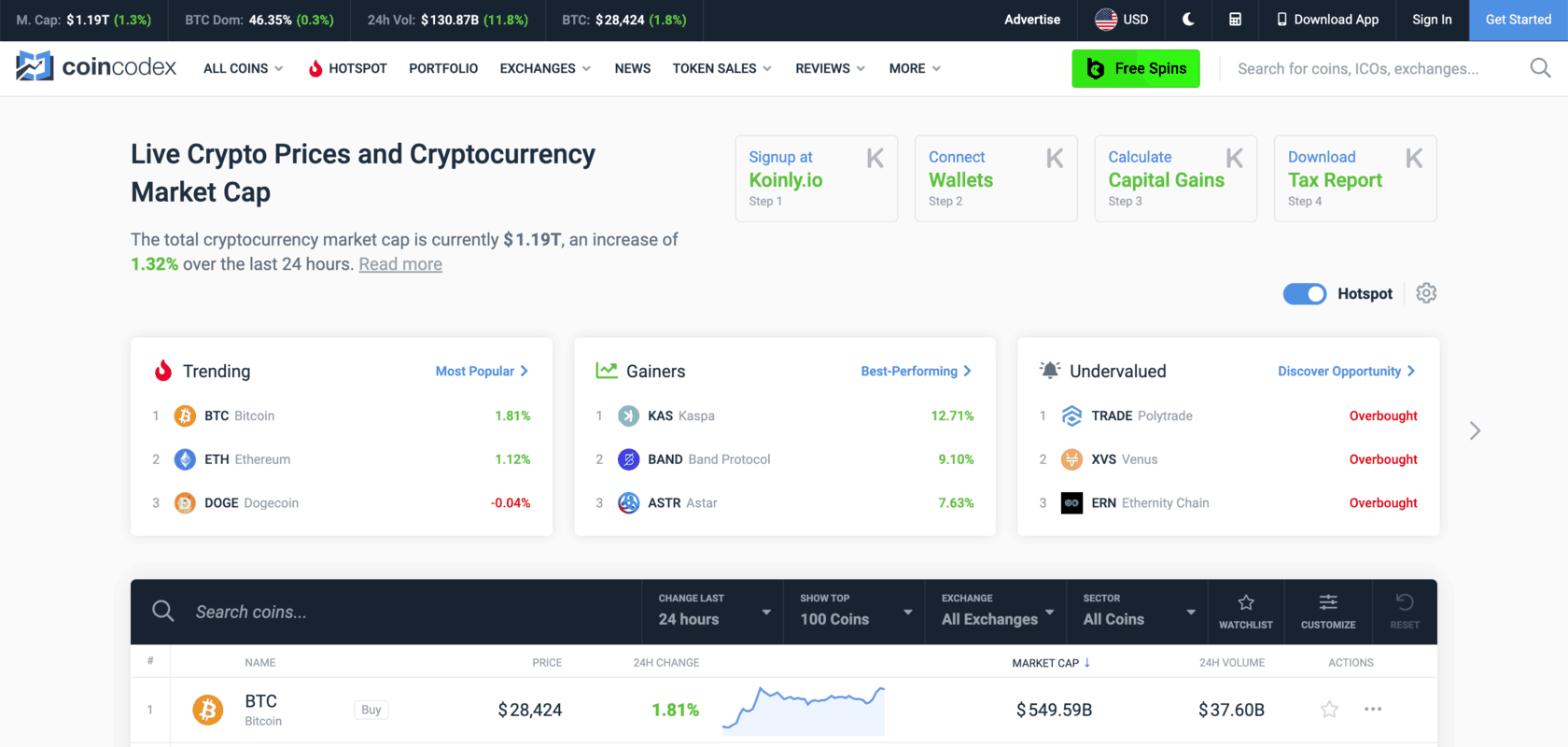Go to PORTFOLIO page

click(x=443, y=68)
